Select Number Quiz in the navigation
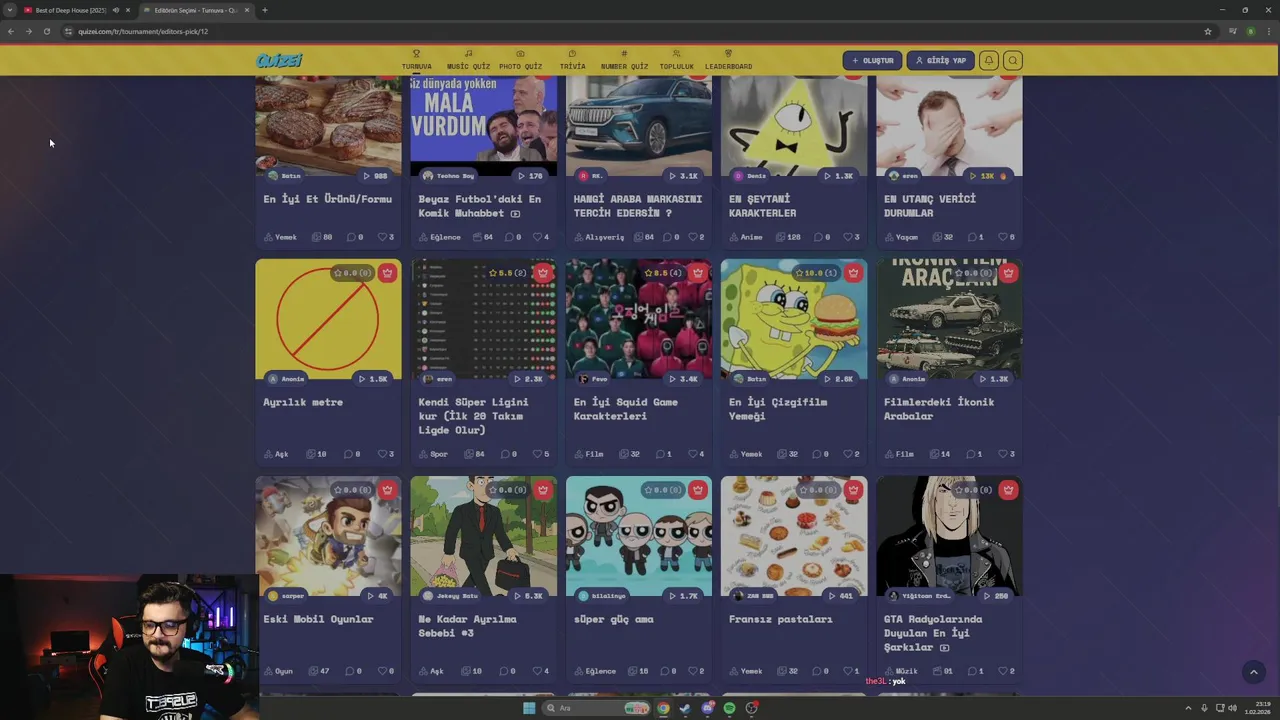This screenshot has width=1280, height=720. pyautogui.click(x=624, y=60)
